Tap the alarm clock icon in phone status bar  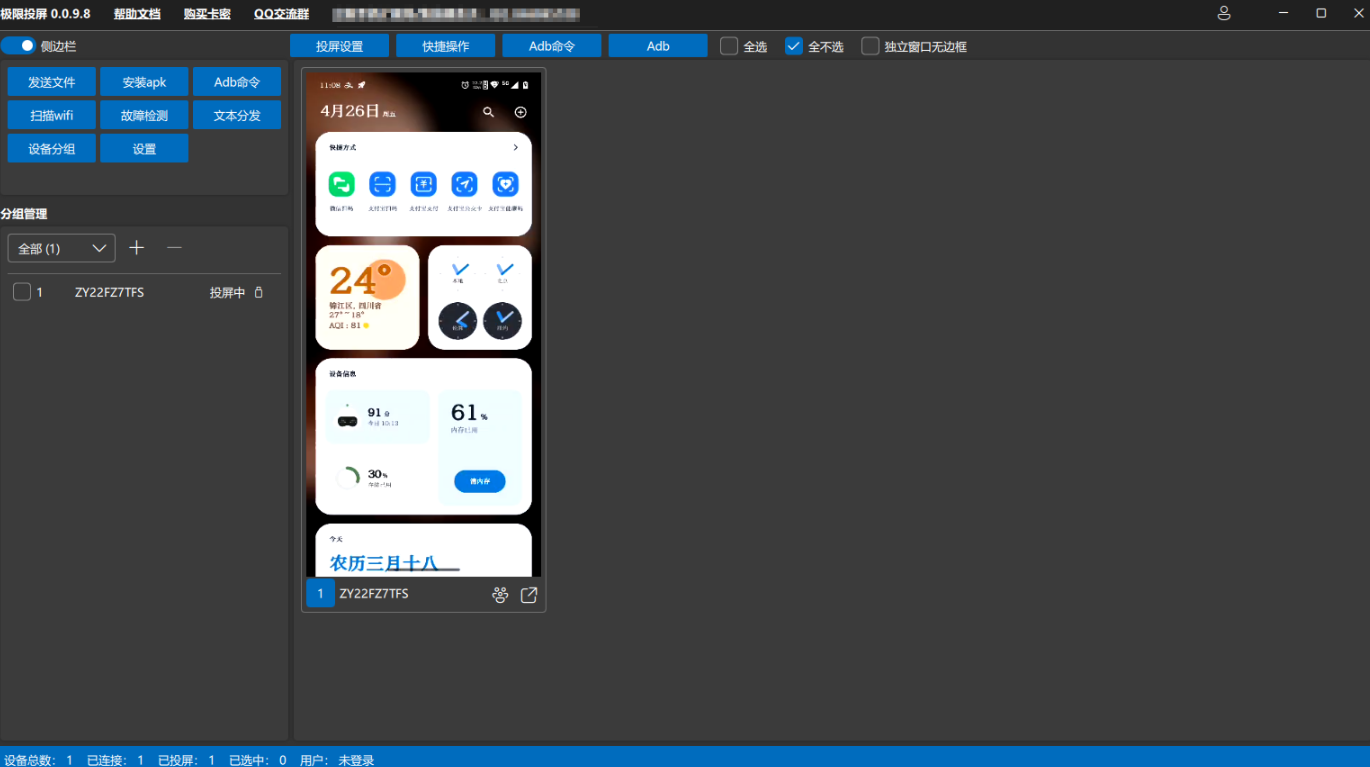point(465,85)
